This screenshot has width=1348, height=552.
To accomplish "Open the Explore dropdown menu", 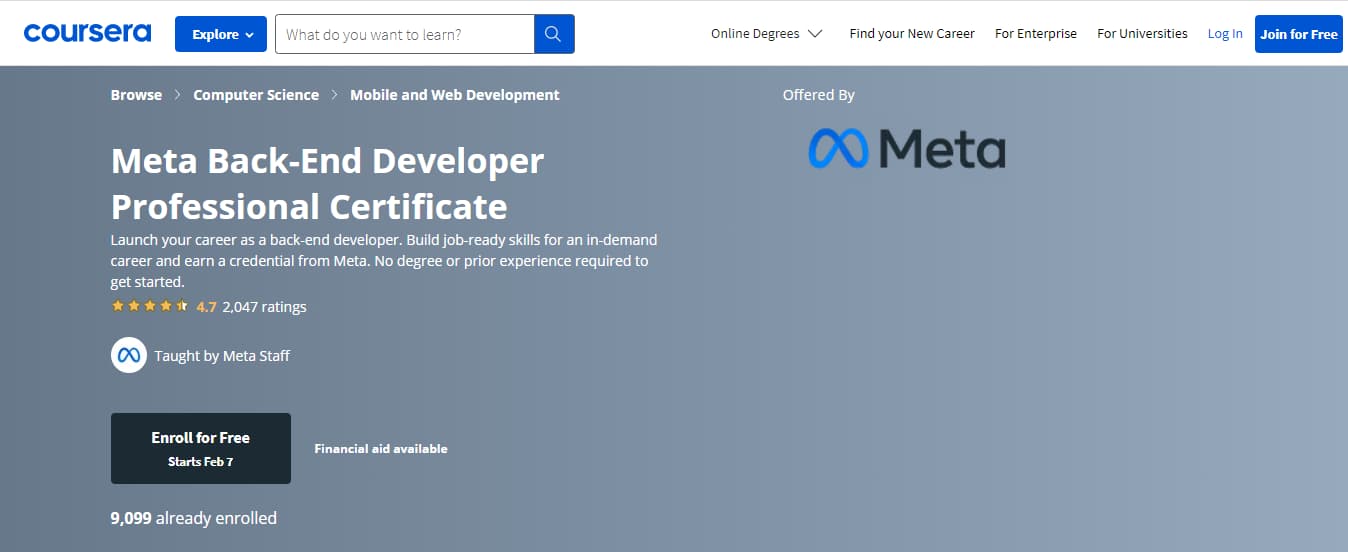I will (x=221, y=34).
